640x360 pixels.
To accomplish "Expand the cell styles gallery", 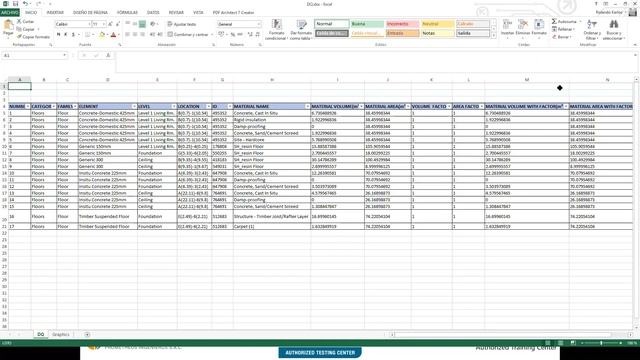I will pos(493,36).
